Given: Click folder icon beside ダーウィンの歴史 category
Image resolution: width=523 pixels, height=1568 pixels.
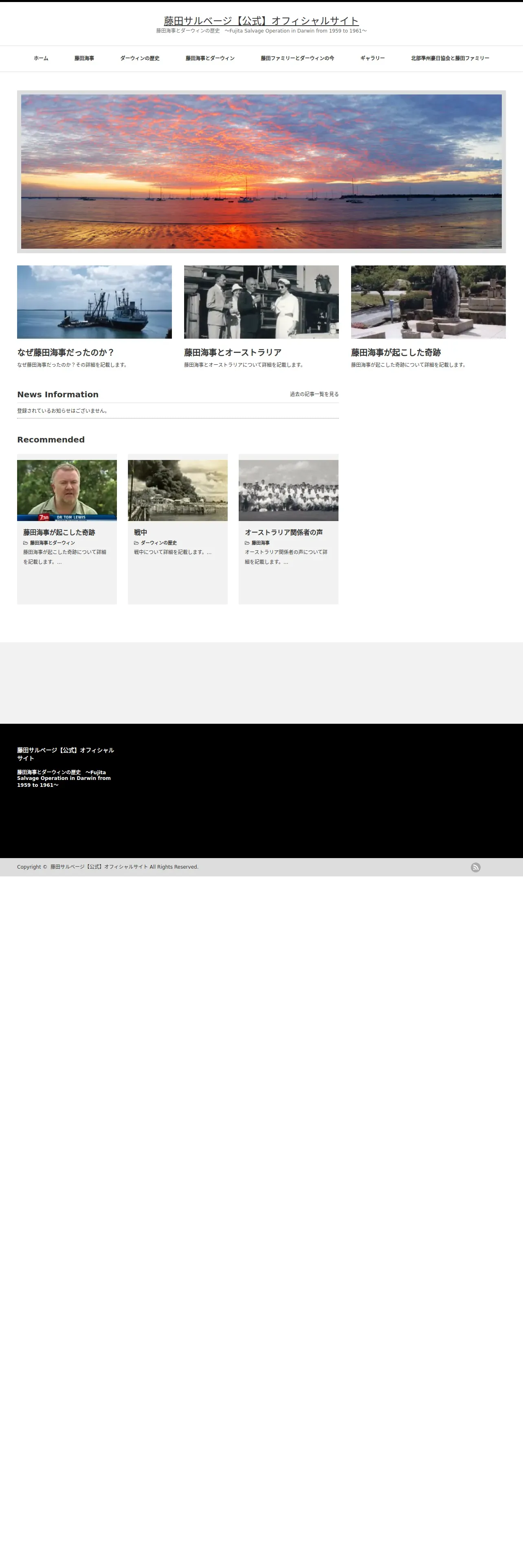Looking at the screenshot, I should [x=136, y=543].
